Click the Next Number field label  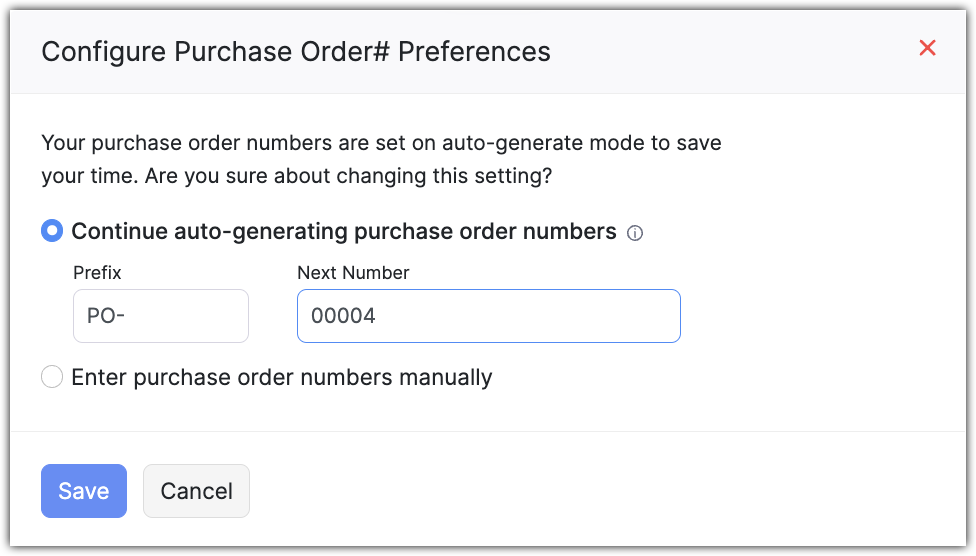point(353,272)
